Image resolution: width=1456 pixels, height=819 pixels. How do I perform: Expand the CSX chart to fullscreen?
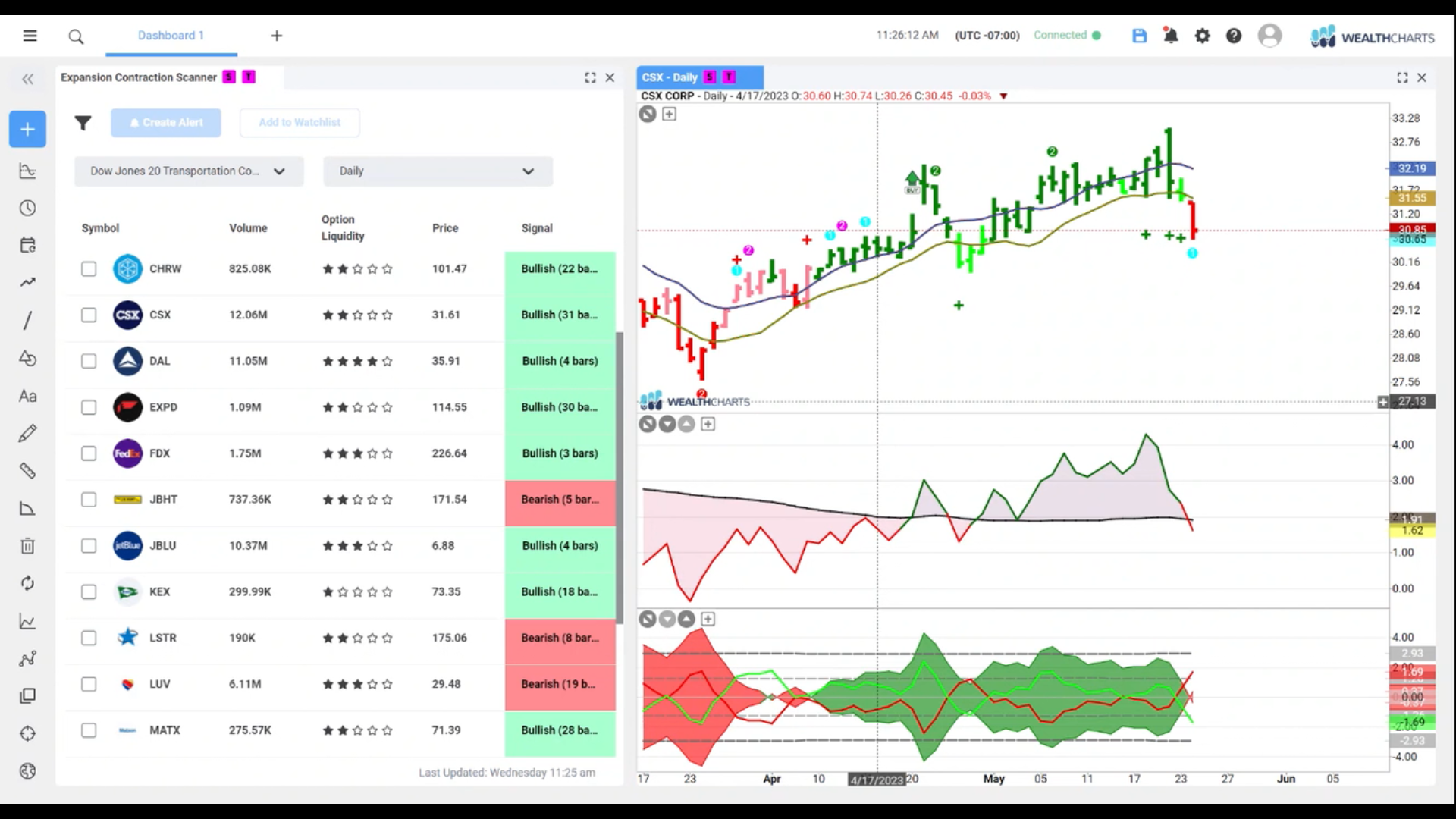coord(1402,77)
